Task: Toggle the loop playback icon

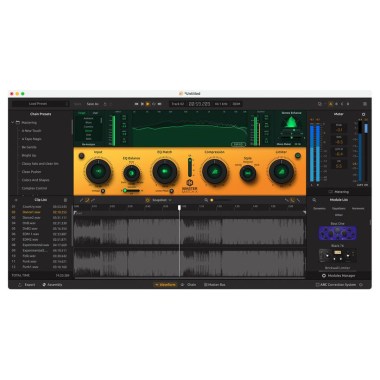Action: pos(154,104)
